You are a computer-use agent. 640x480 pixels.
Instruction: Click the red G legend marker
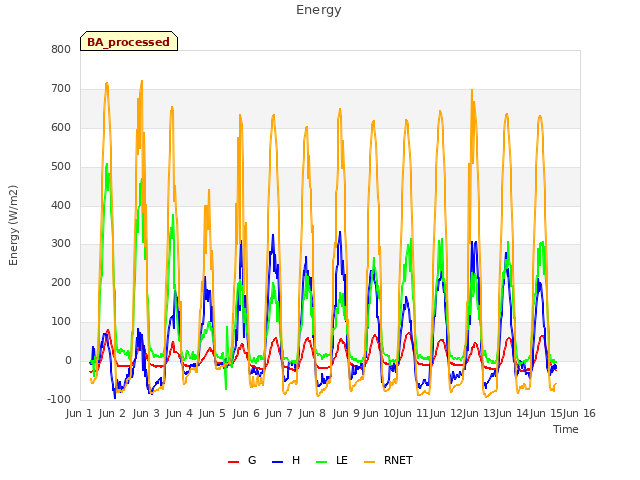tap(233, 462)
